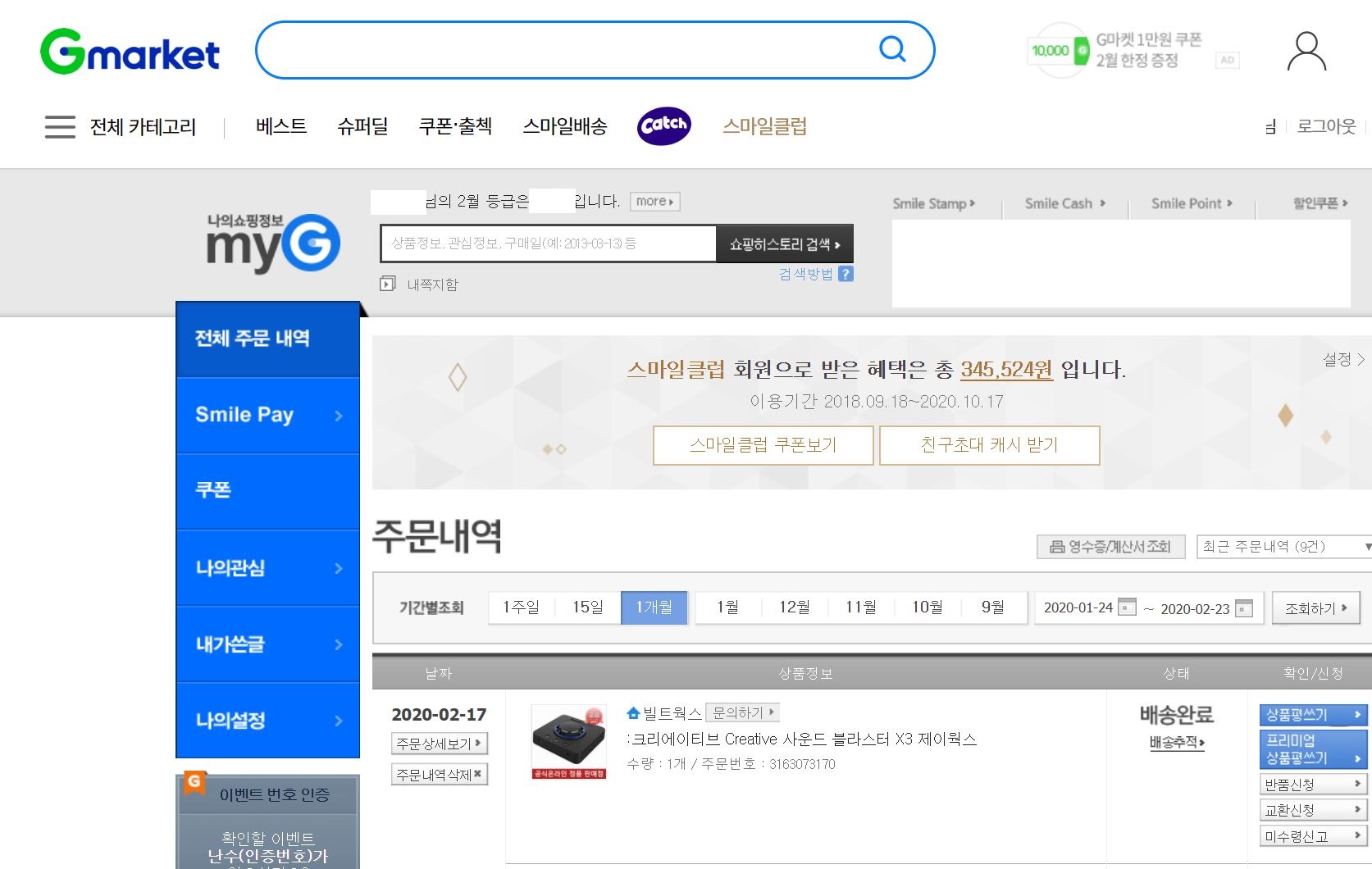Select the 1주일 period filter
The image size is (1372, 869).
point(522,607)
